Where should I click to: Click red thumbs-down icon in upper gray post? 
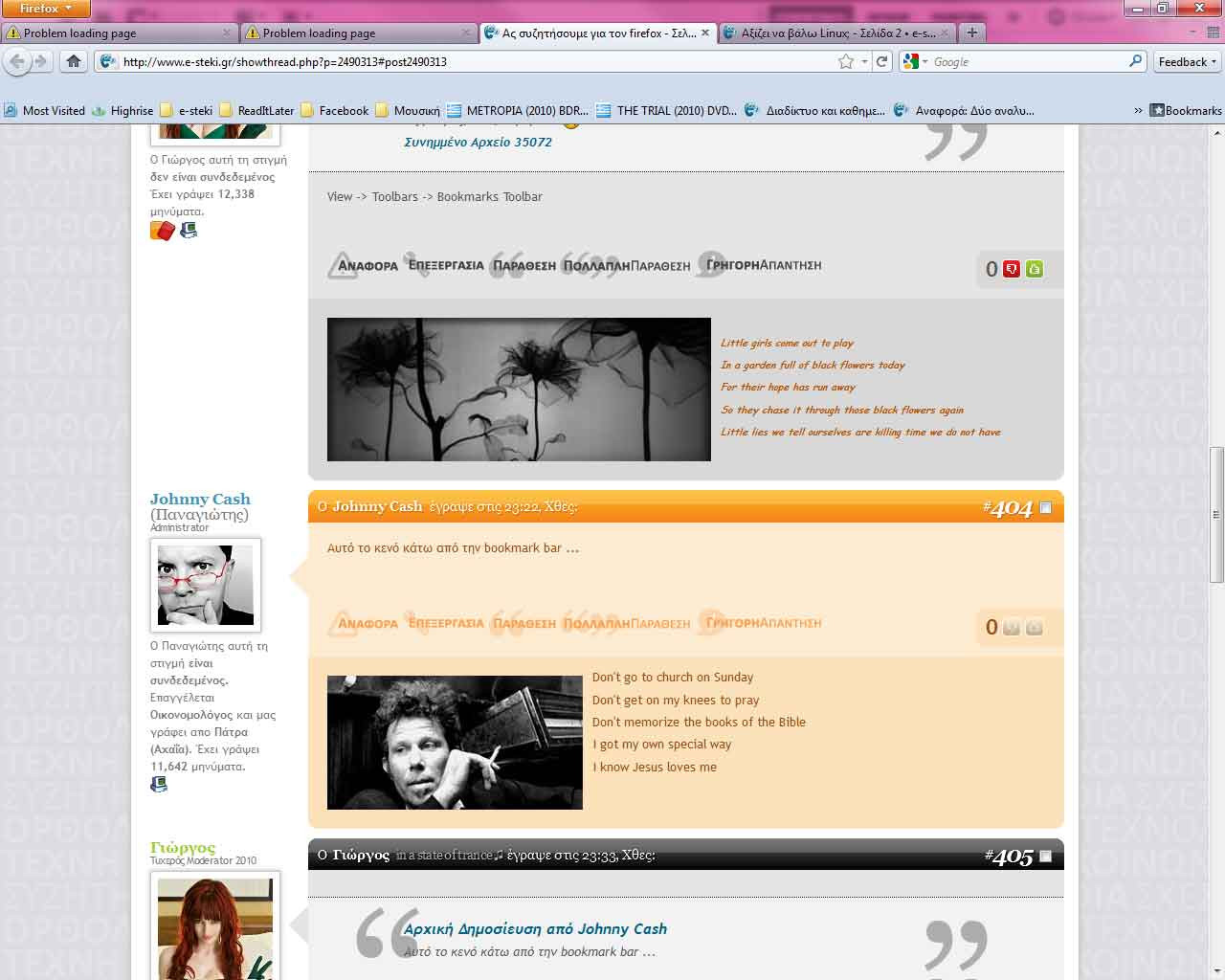pyautogui.click(x=1012, y=270)
